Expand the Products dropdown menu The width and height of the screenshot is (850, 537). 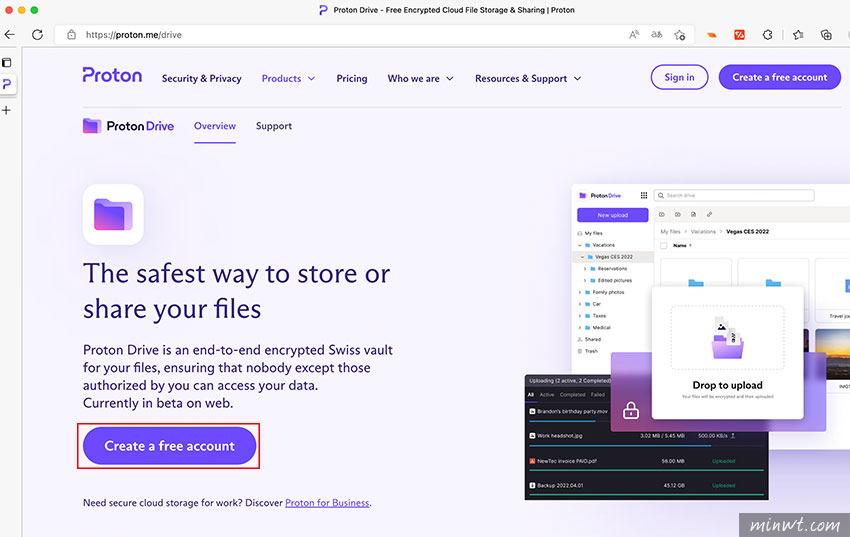(288, 78)
